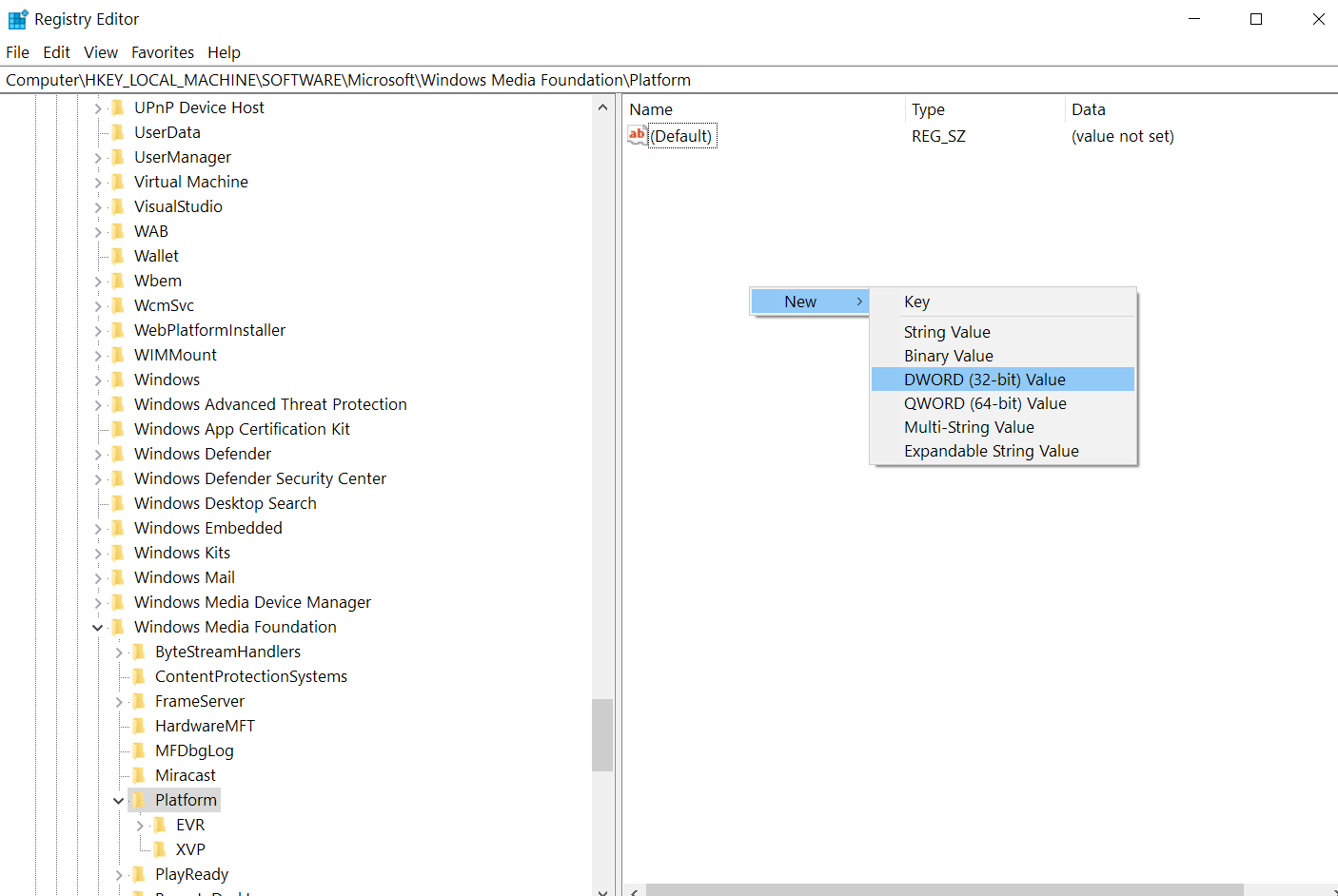Click the (Default) string value icon
This screenshot has height=896, width=1338.
coord(637,136)
